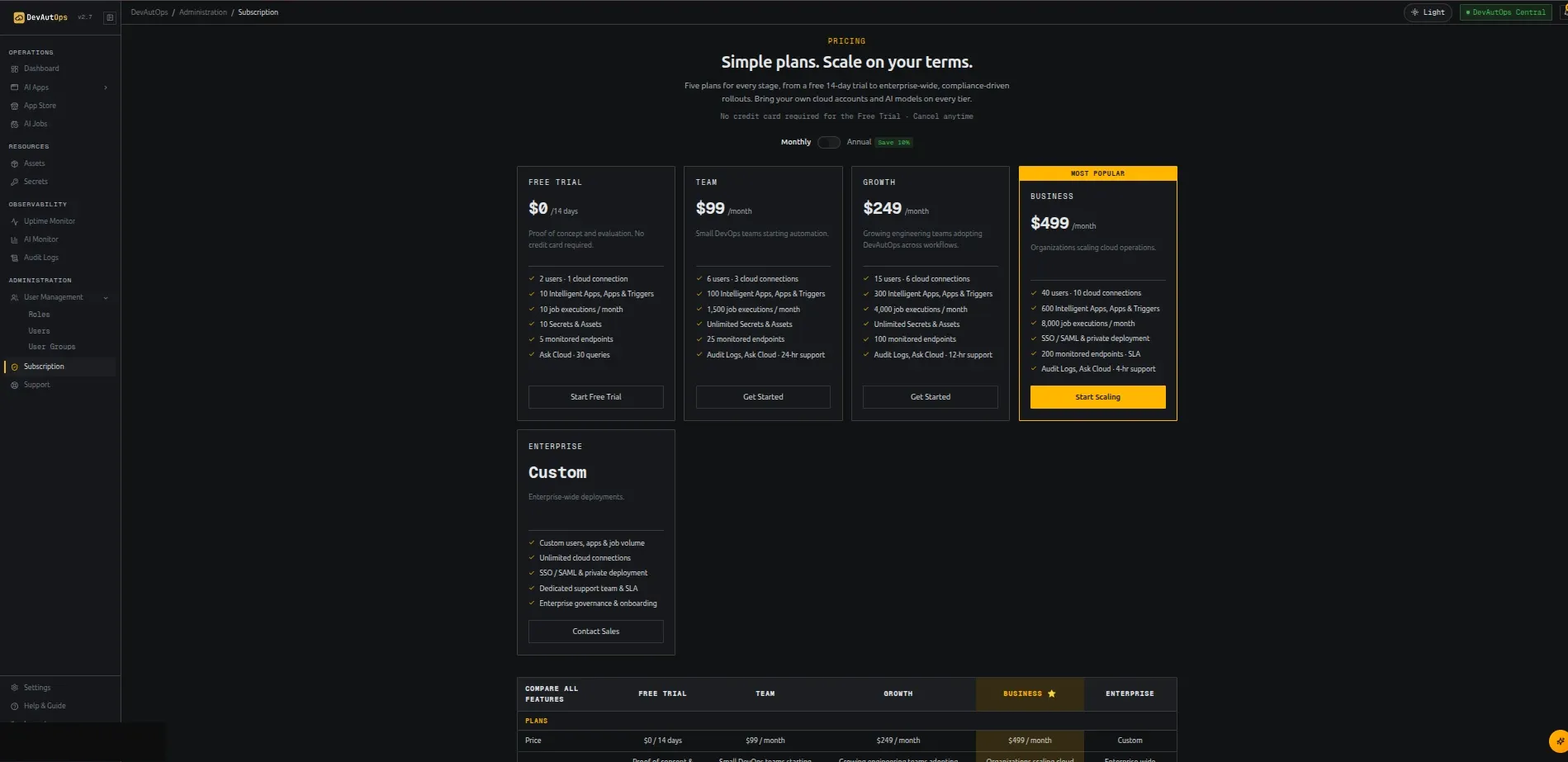Click Contact Sales on Enterprise plan
The width and height of the screenshot is (1568, 762).
(x=595, y=632)
